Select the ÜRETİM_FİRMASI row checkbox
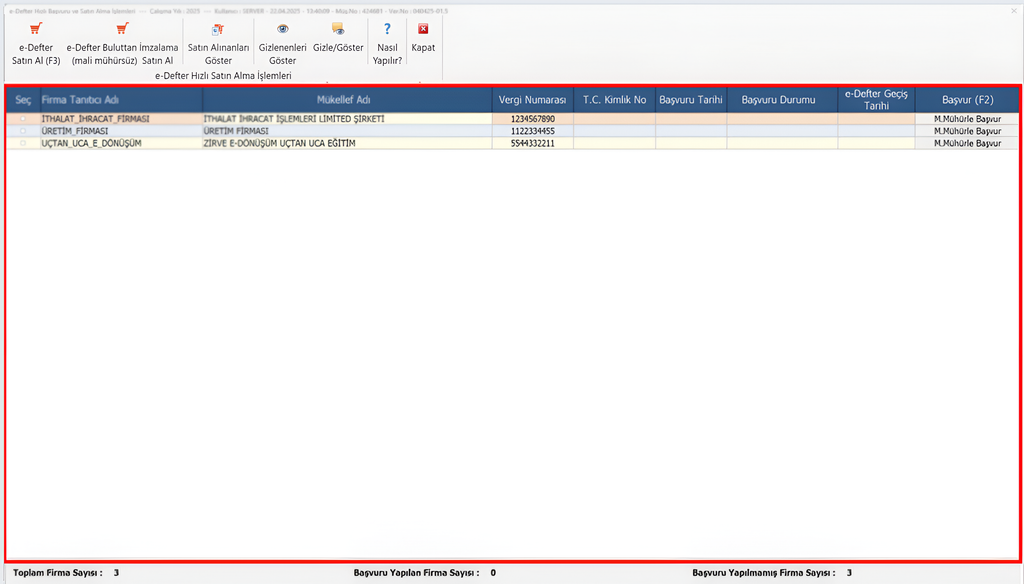The height and width of the screenshot is (584, 1024). (x=23, y=131)
